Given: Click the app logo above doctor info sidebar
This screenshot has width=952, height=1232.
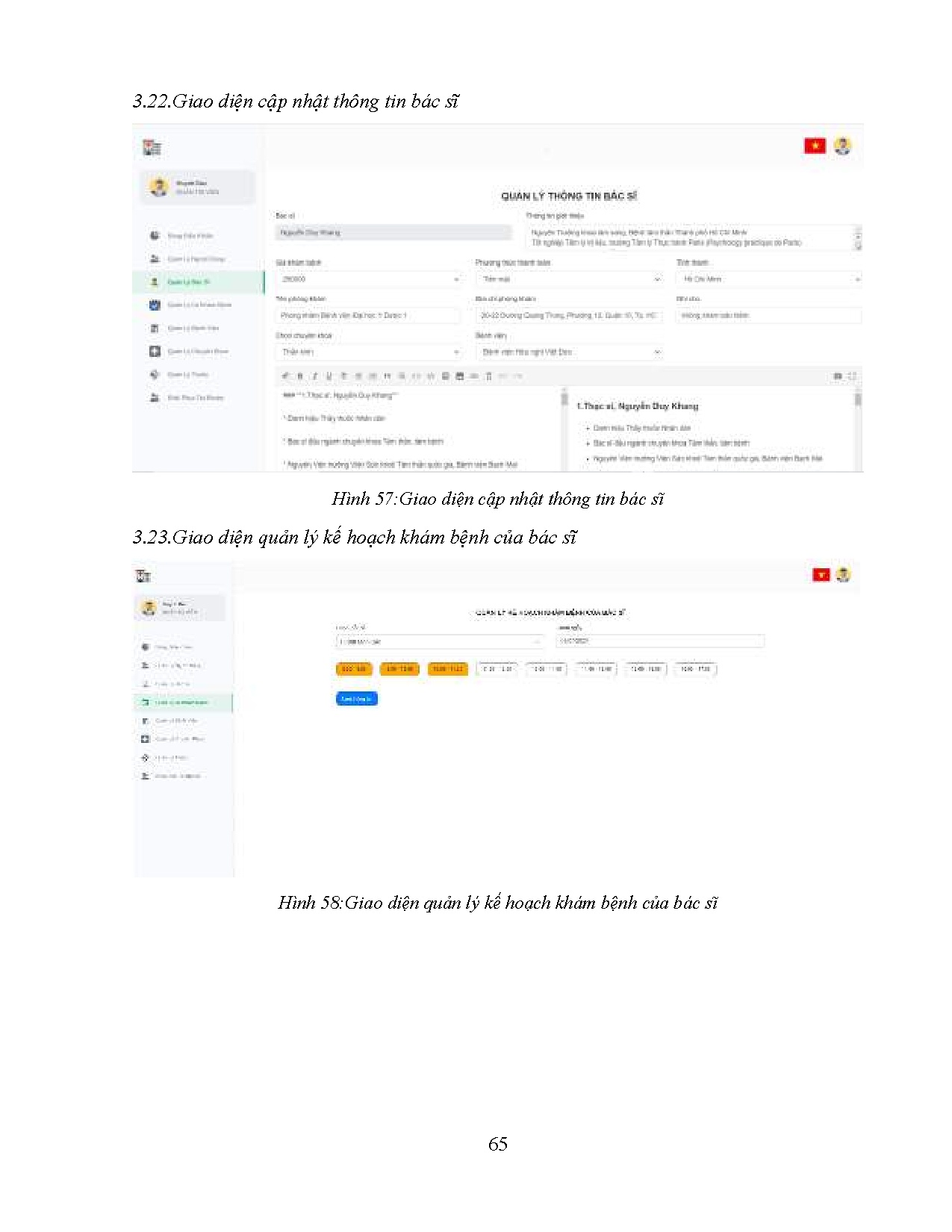Looking at the screenshot, I should tap(152, 148).
